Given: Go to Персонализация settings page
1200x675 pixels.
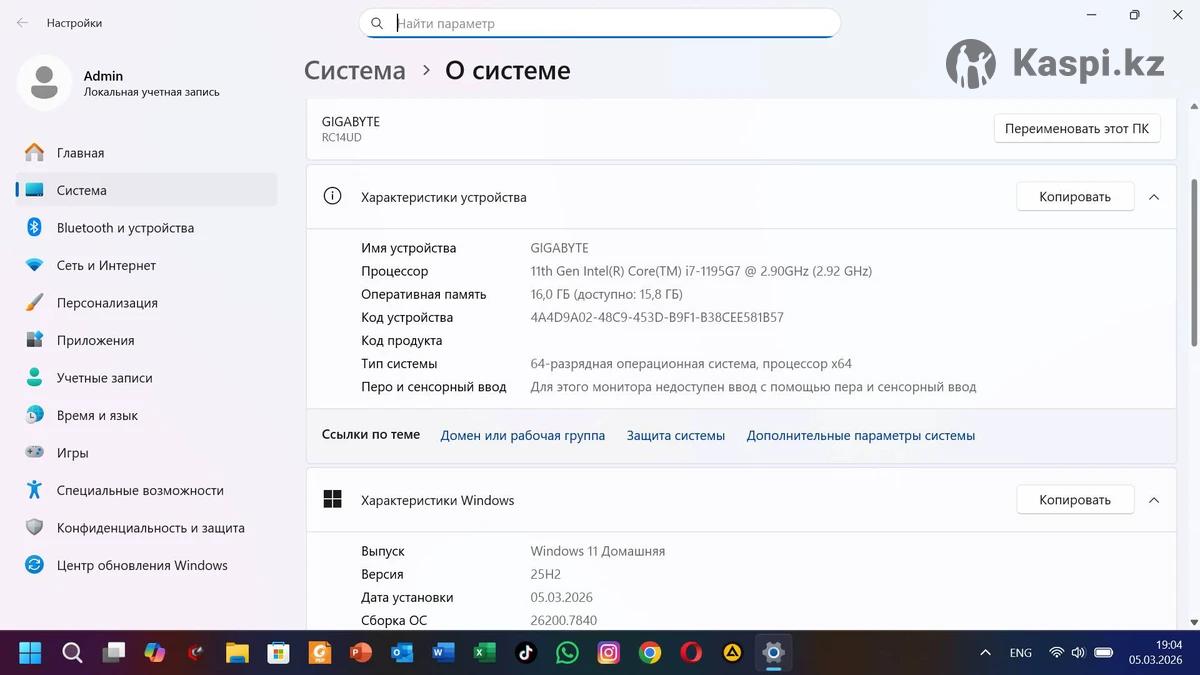Looking at the screenshot, I should 107,303.
